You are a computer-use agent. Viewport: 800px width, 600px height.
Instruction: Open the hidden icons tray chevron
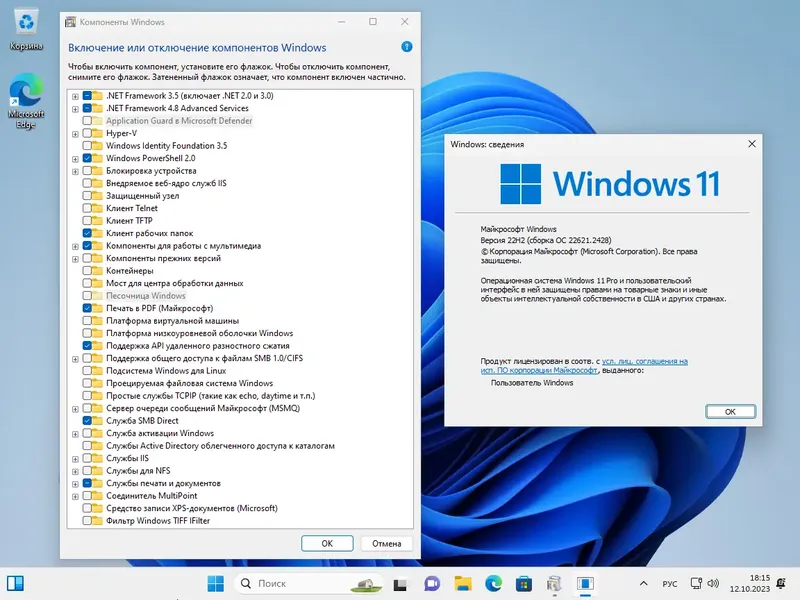[x=644, y=583]
